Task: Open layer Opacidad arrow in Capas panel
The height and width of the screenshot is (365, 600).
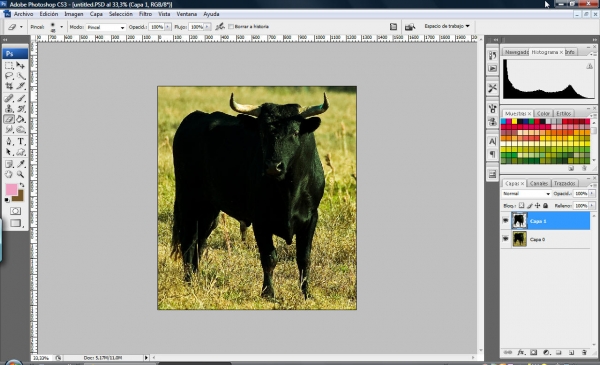Action: (x=592, y=194)
